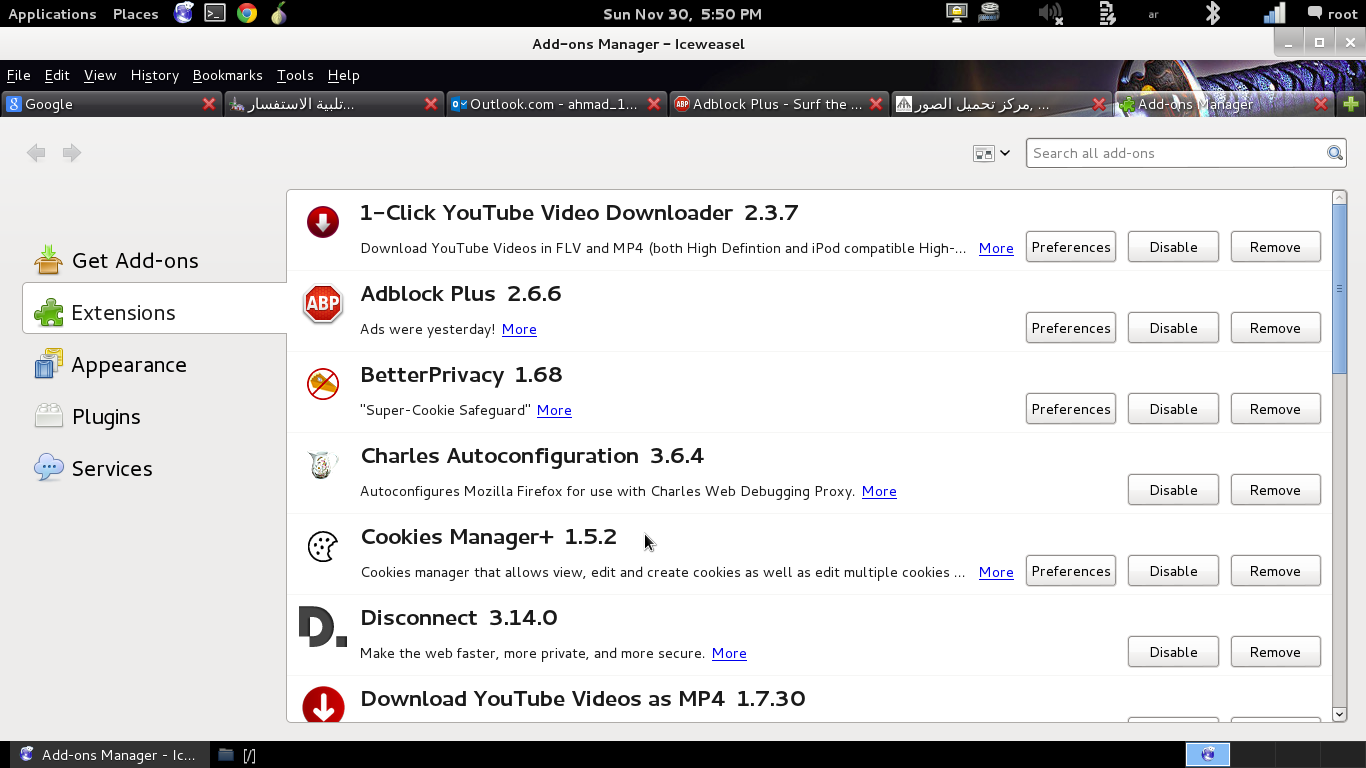Viewport: 1366px width, 768px height.
Task: Click the Bluetooth icon in system tray
Action: [1213, 13]
